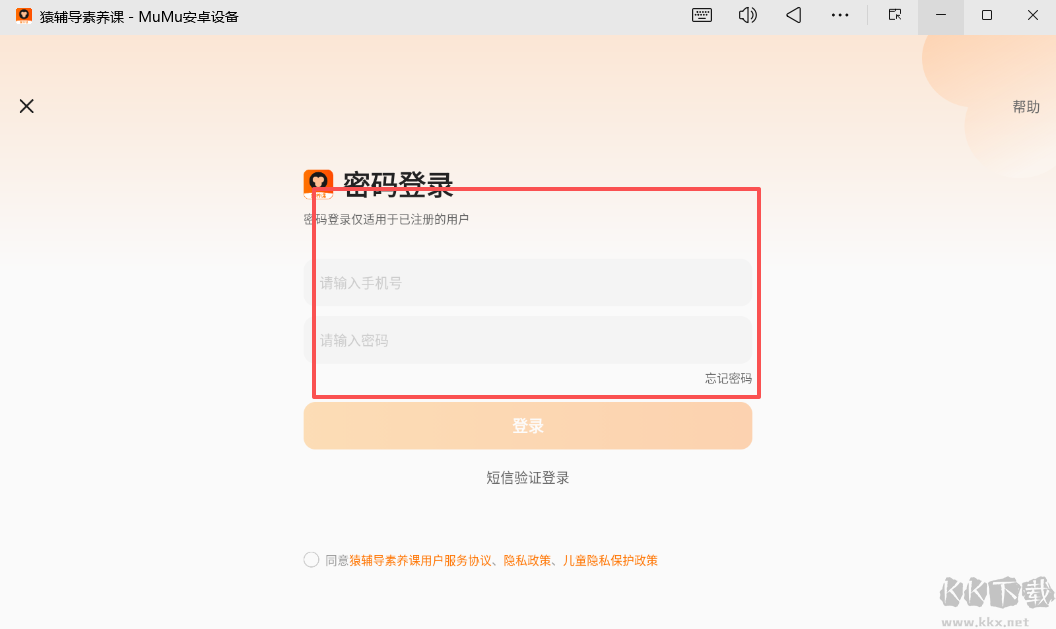Image resolution: width=1056 pixels, height=629 pixels.
Task: Click the window pop-out icon in title bar
Action: [x=894, y=15]
